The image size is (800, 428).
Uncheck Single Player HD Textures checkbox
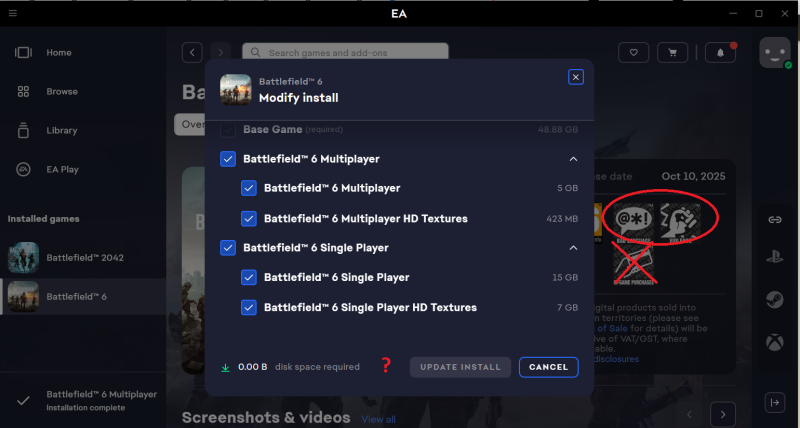(249, 308)
